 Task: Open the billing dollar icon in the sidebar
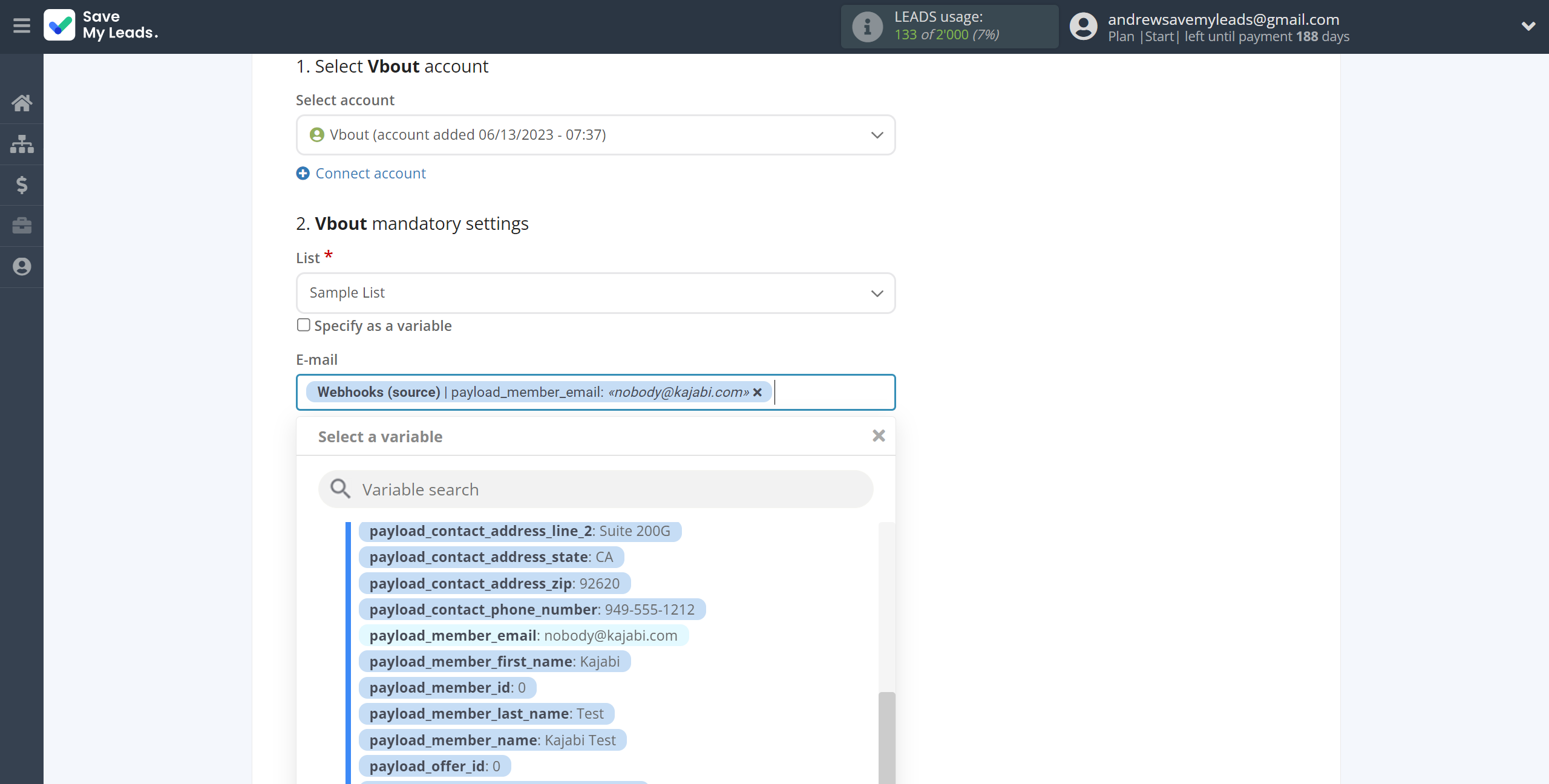pyautogui.click(x=22, y=185)
